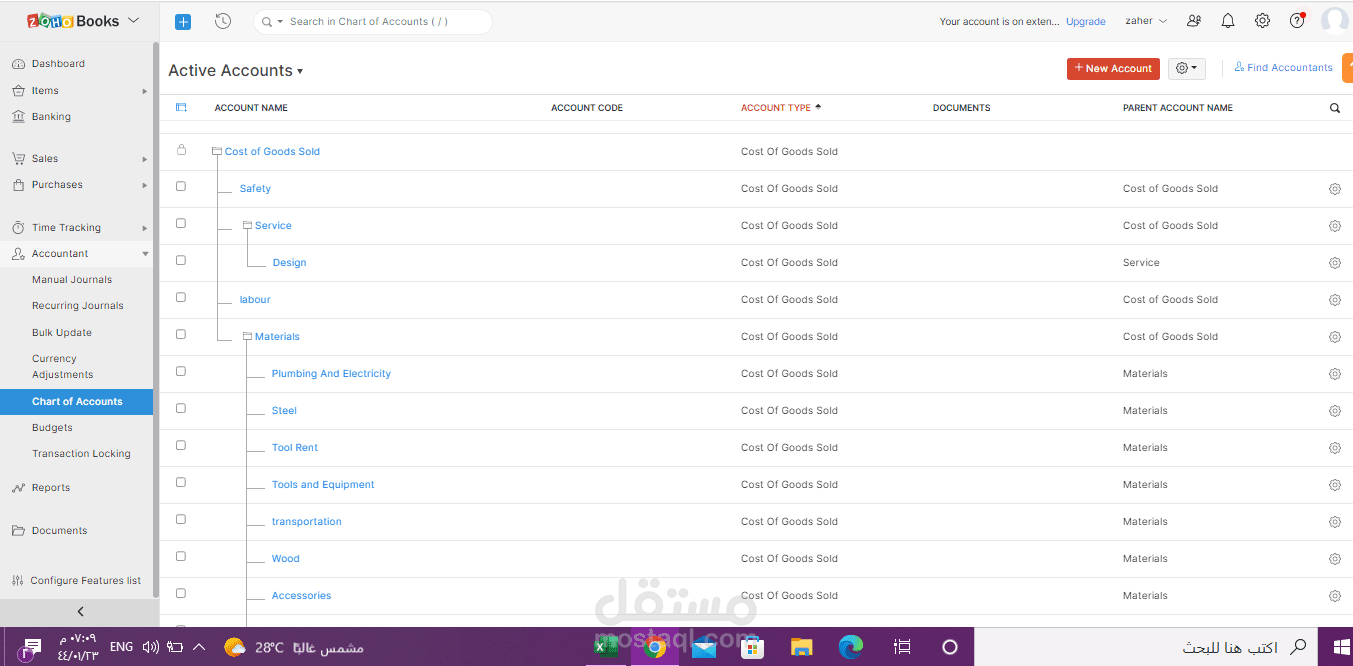1353x666 pixels.
Task: Click the search icon in table header
Action: click(x=1334, y=108)
